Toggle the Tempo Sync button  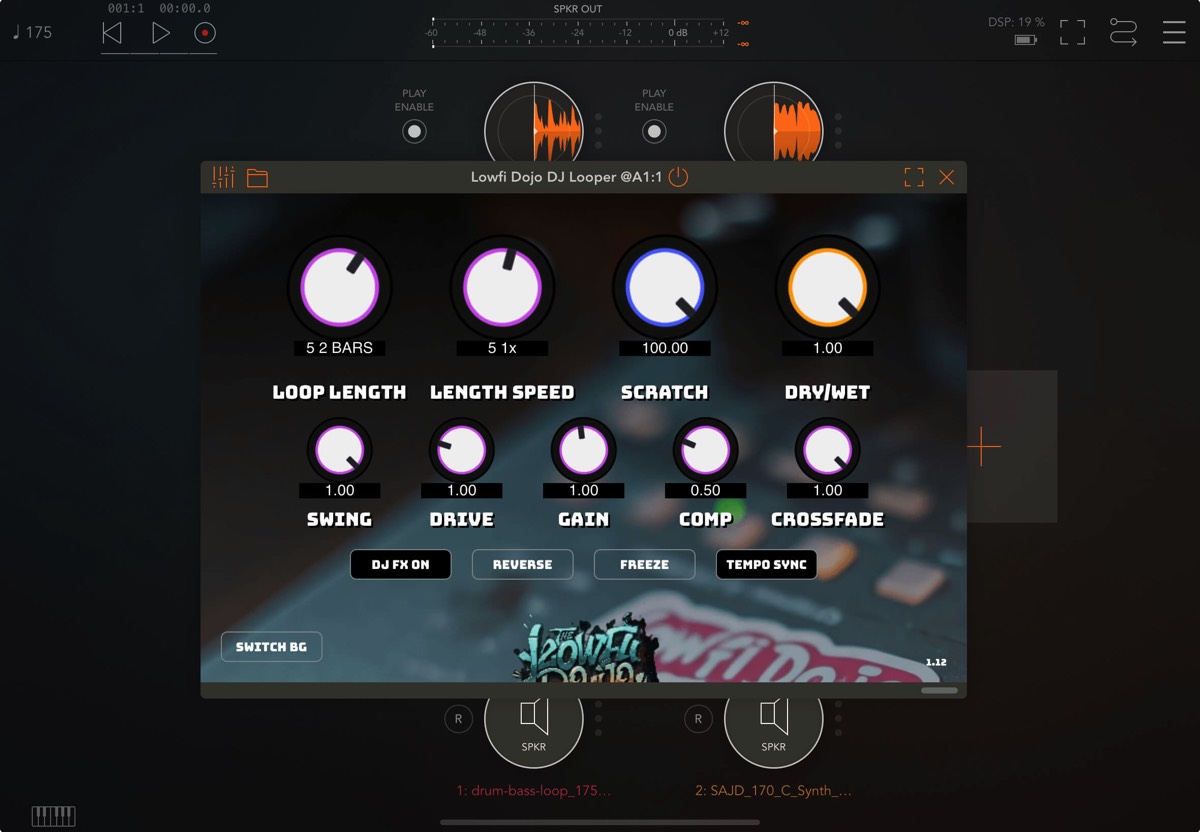(766, 565)
